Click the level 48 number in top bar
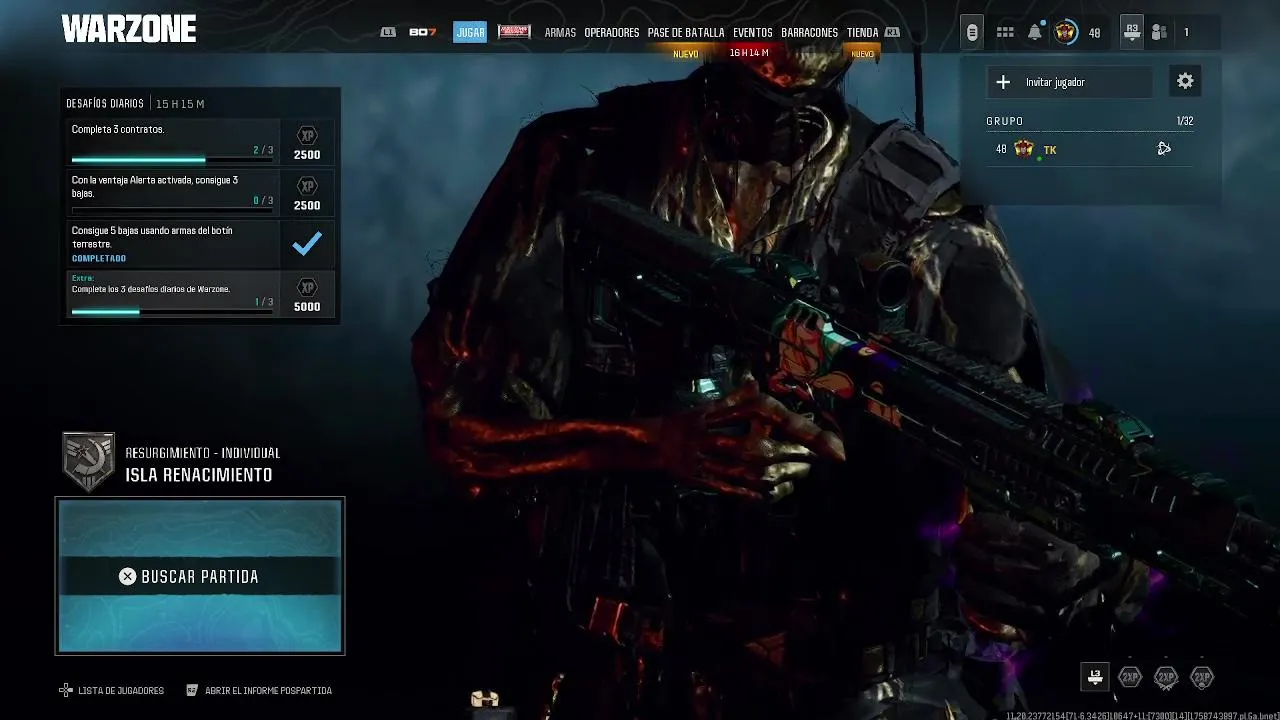The image size is (1280, 720). click(x=1094, y=33)
